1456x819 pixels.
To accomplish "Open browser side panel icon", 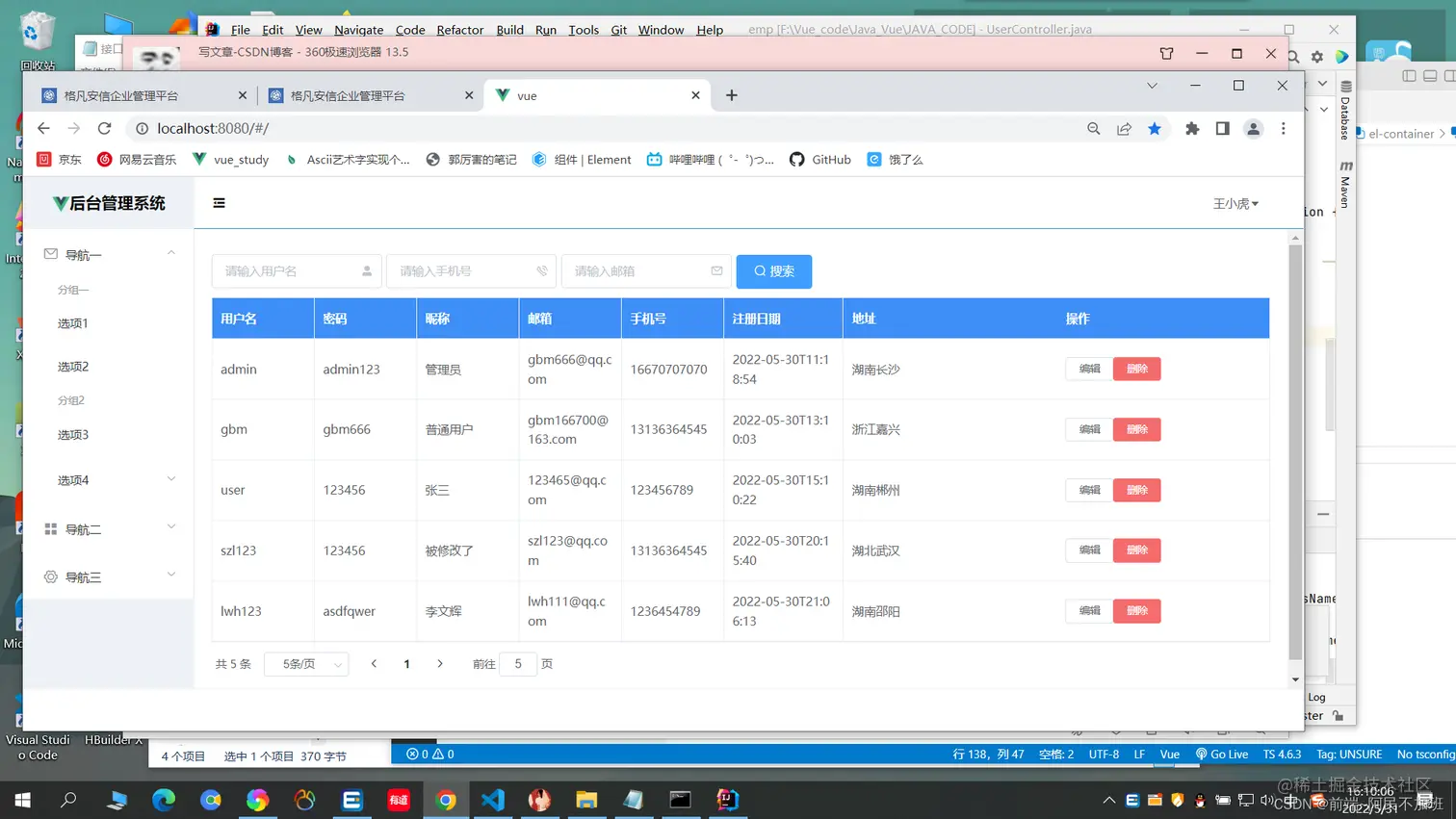I will [x=1222, y=128].
